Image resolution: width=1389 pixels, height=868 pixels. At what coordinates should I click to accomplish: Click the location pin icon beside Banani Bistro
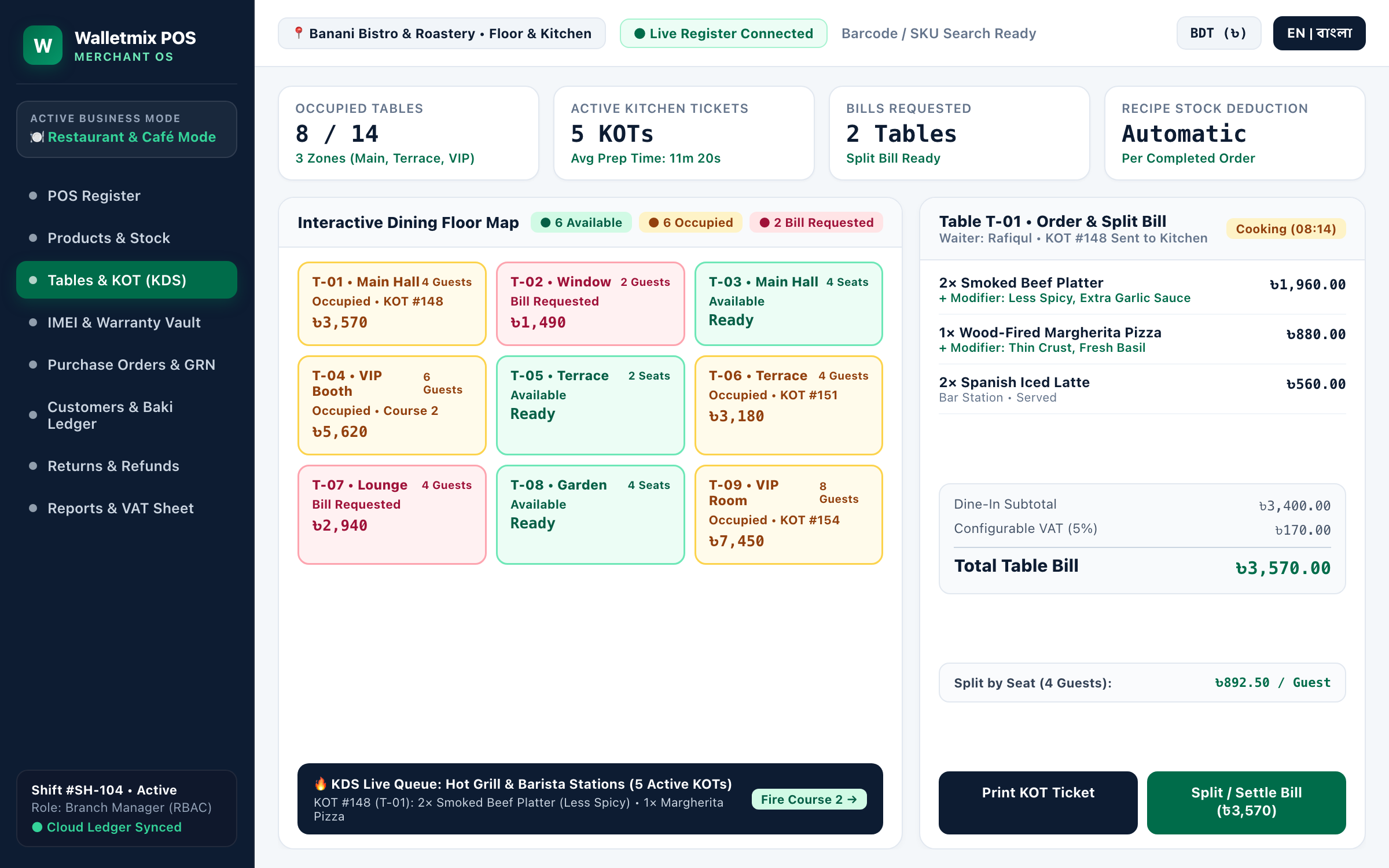(299, 33)
